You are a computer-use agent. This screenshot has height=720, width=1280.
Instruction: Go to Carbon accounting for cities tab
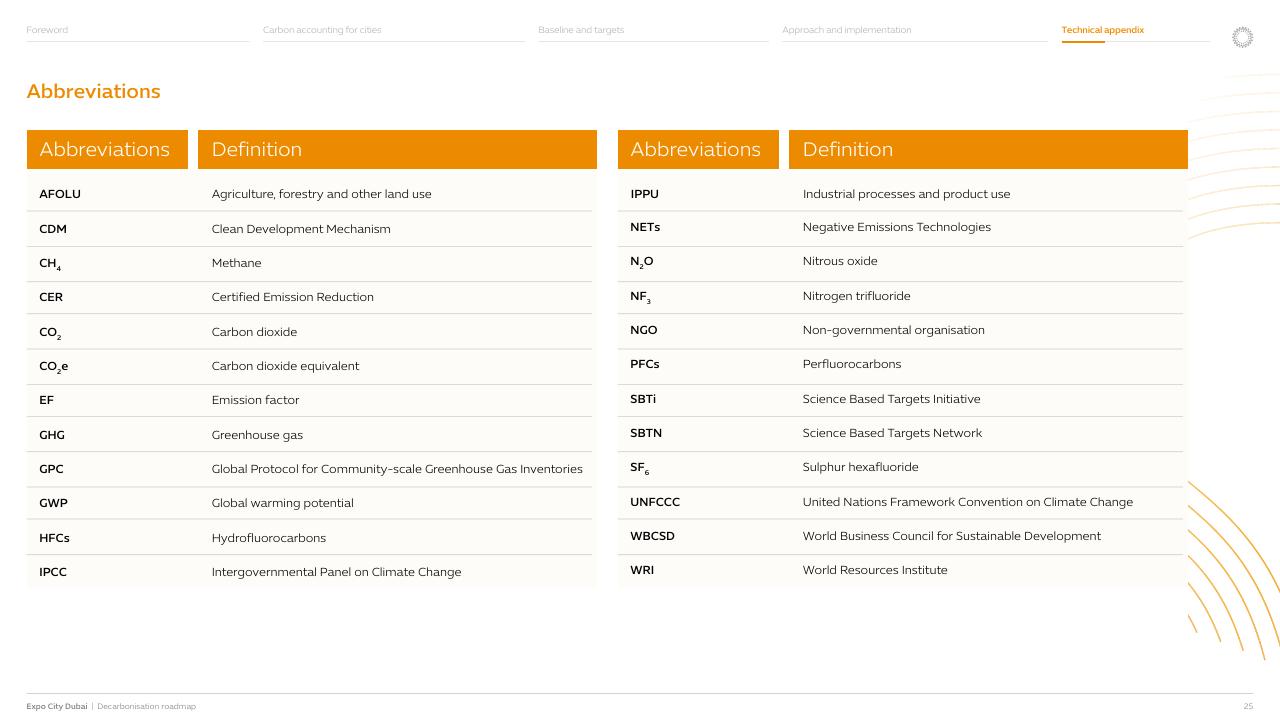pyautogui.click(x=322, y=30)
